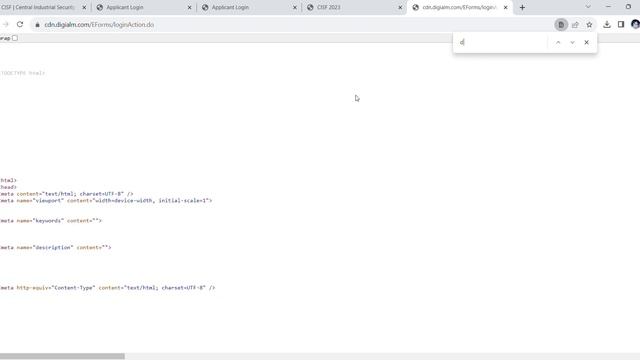Share this page icon
Viewport: 640px width, 360px height.
(575, 25)
